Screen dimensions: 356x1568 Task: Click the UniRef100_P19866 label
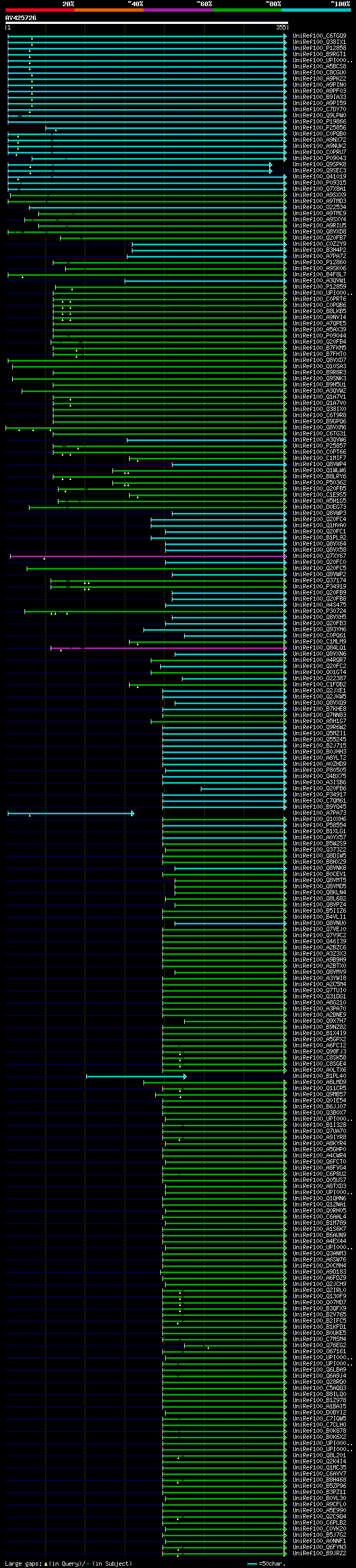(x=319, y=122)
